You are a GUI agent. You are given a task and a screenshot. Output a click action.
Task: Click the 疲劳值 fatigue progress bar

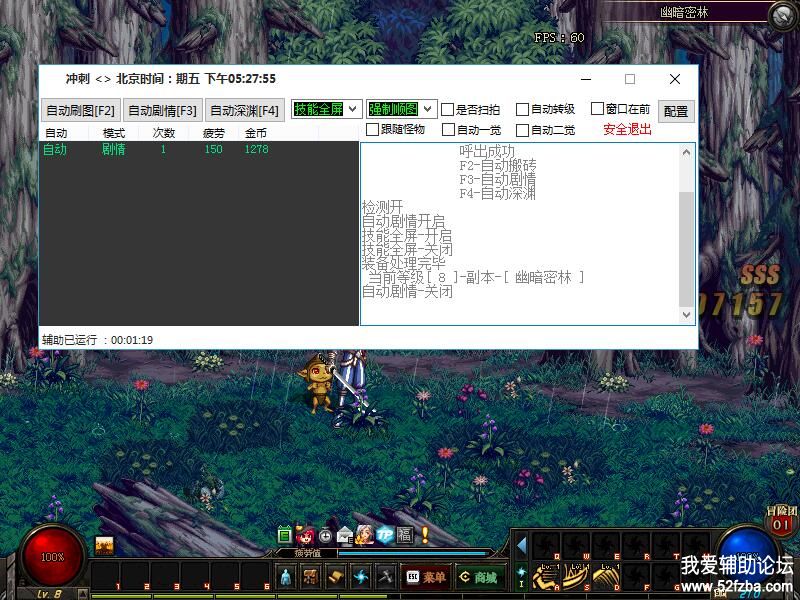click(x=413, y=553)
